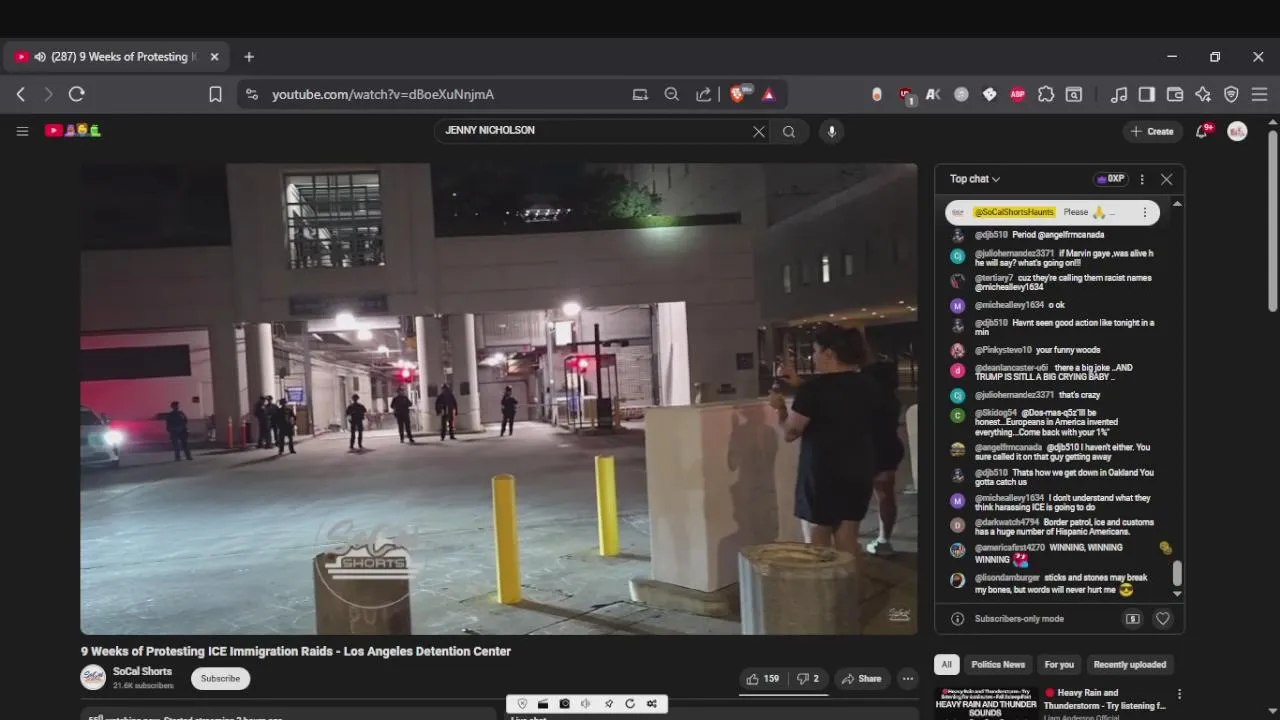Close the live chat panel
Screen dimensions: 1280x720
(1166, 179)
